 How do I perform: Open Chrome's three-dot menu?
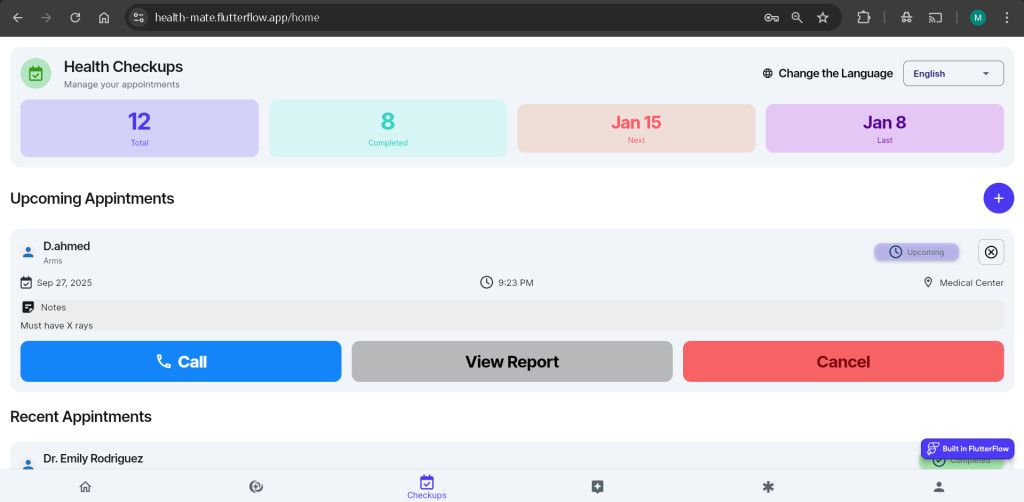coord(1006,18)
